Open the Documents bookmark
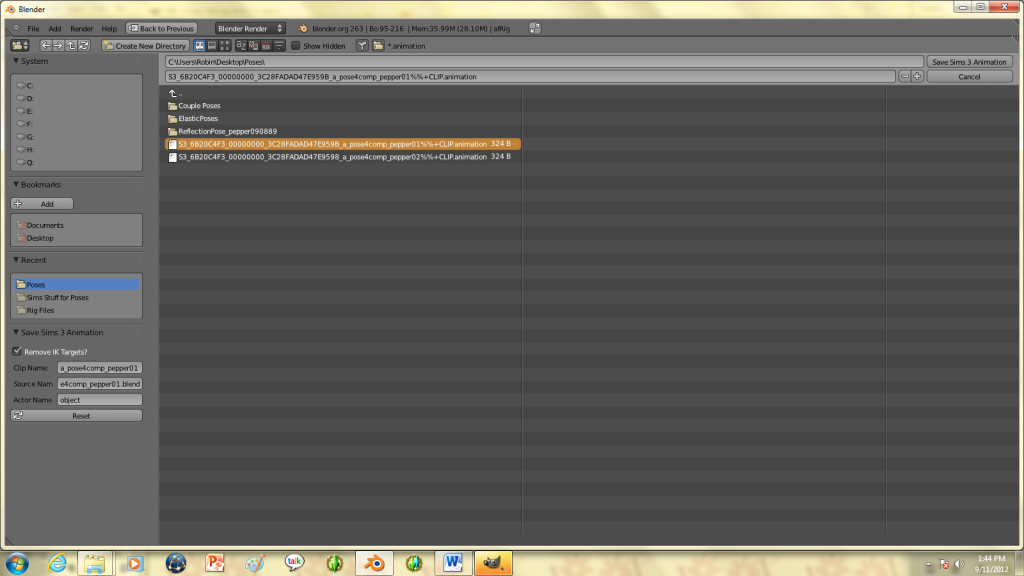1024x576 pixels. pyautogui.click(x=76, y=225)
